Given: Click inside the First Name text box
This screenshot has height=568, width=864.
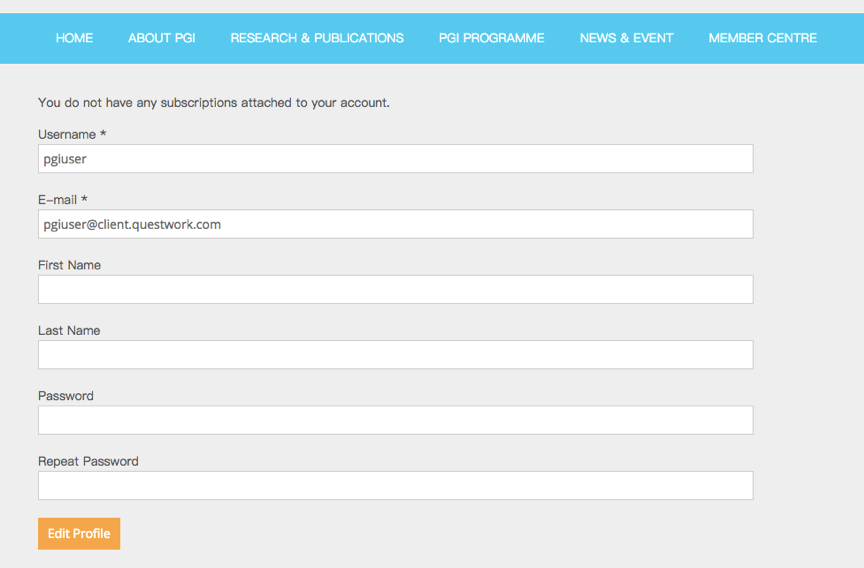Looking at the screenshot, I should tap(395, 290).
